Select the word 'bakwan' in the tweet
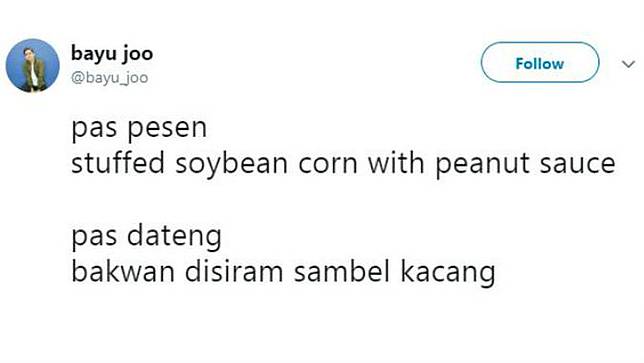Screen dimensions: 644x363 click(x=123, y=271)
